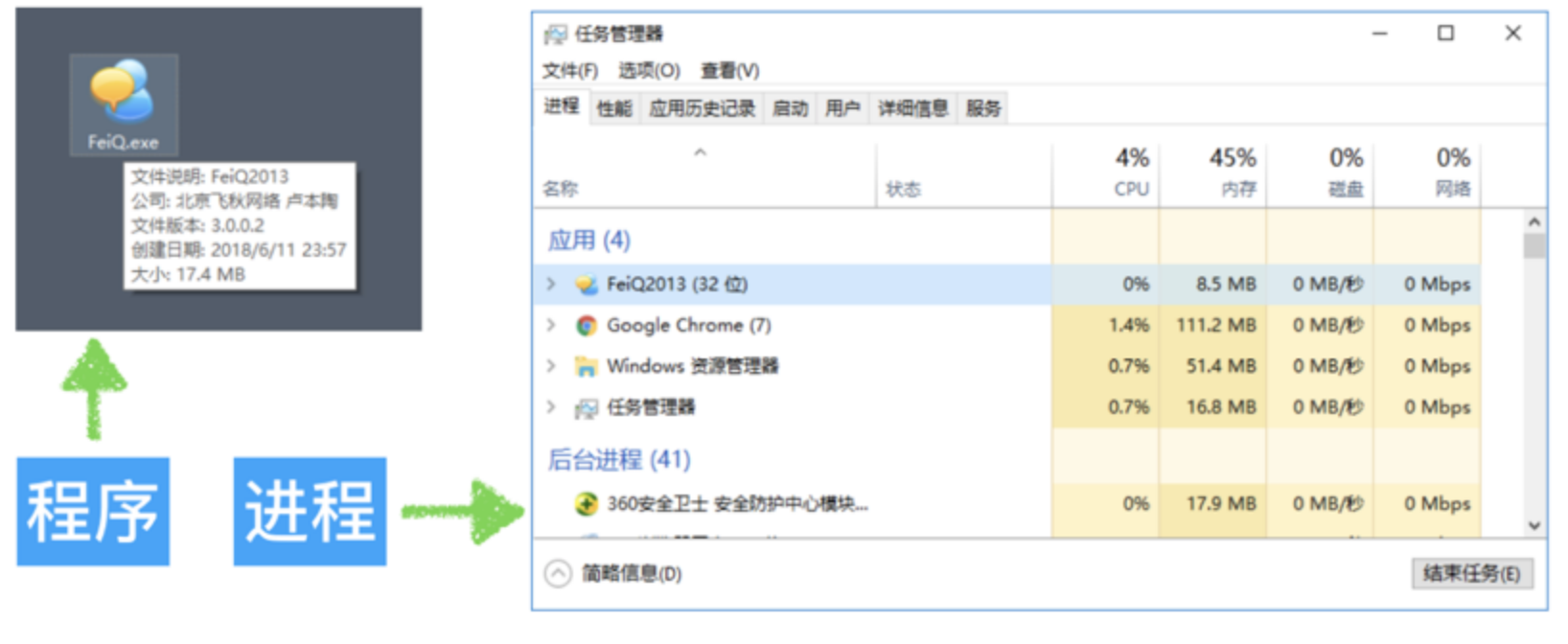
Task: Click the 任务管理器 process row icon
Action: point(586,408)
